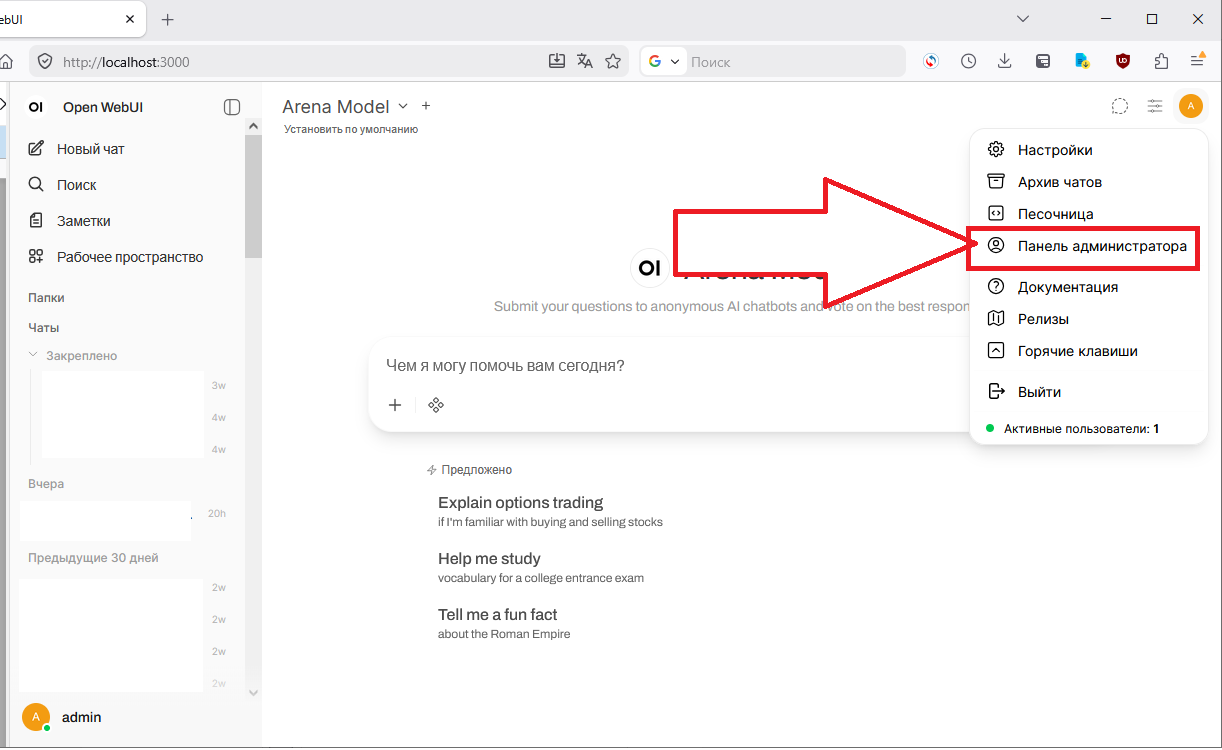Open the Arena Model selector dropdown
The image size is (1222, 750).
pyautogui.click(x=346, y=106)
